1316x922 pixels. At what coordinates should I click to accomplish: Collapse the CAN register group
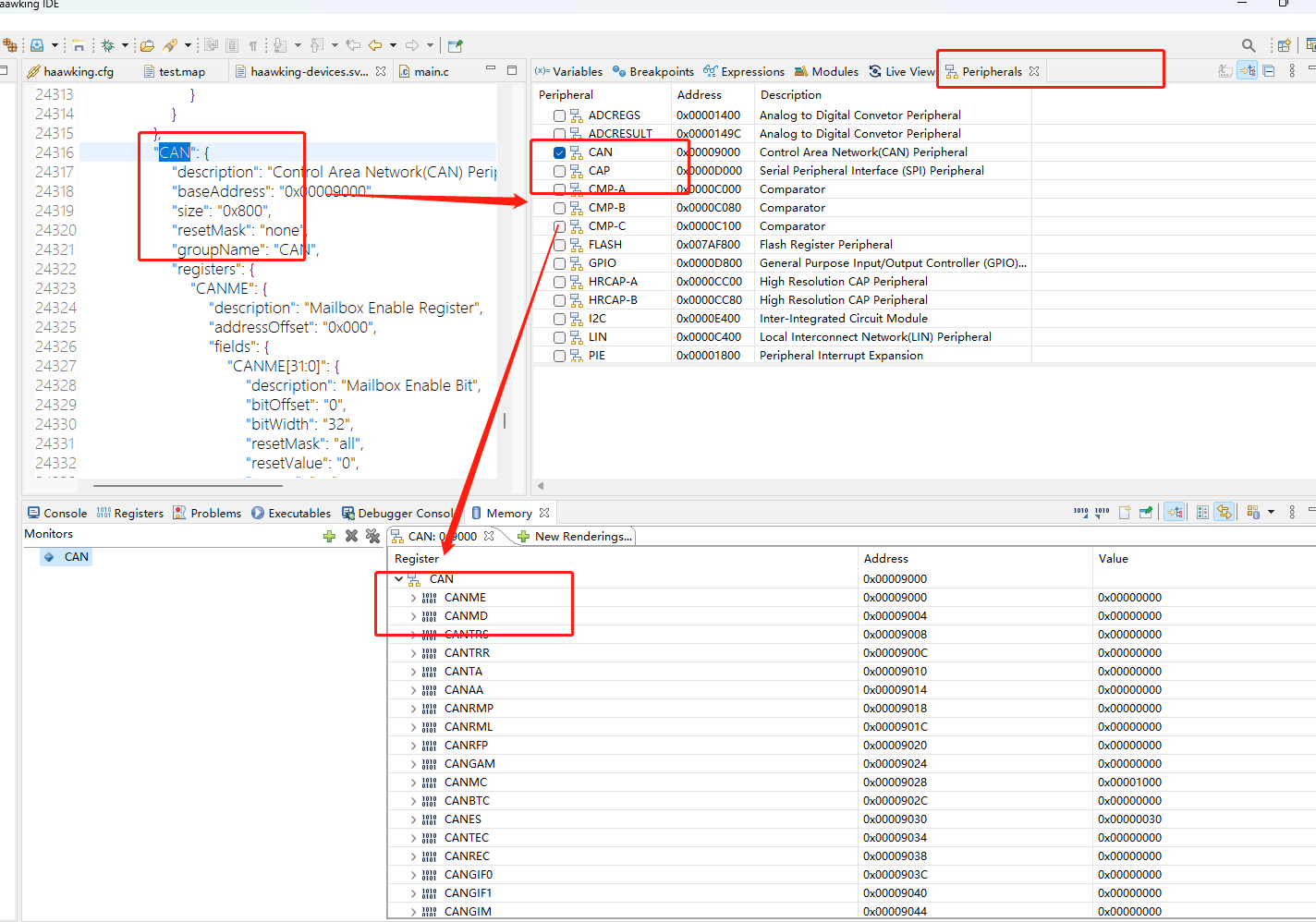click(x=399, y=579)
